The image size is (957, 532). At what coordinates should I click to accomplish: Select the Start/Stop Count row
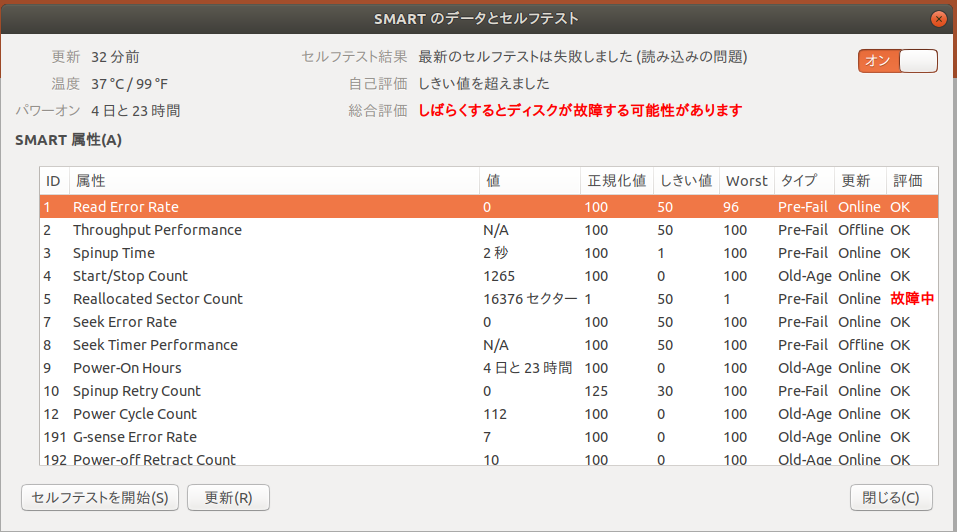(x=489, y=276)
